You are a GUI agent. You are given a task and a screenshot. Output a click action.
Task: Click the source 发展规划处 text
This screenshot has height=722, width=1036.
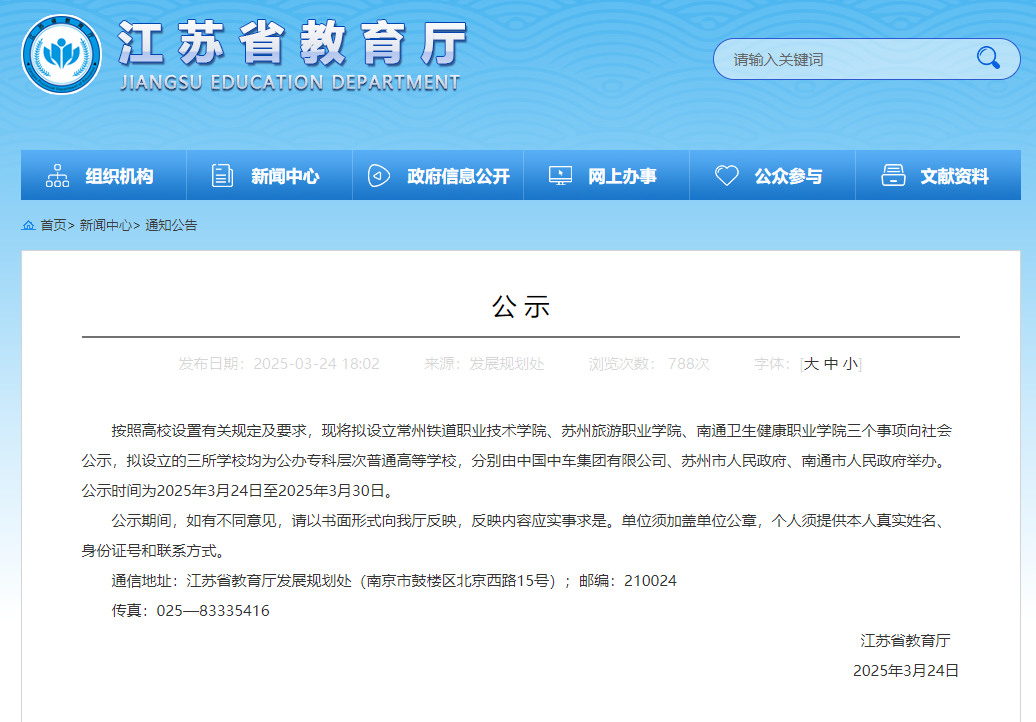coord(507,364)
